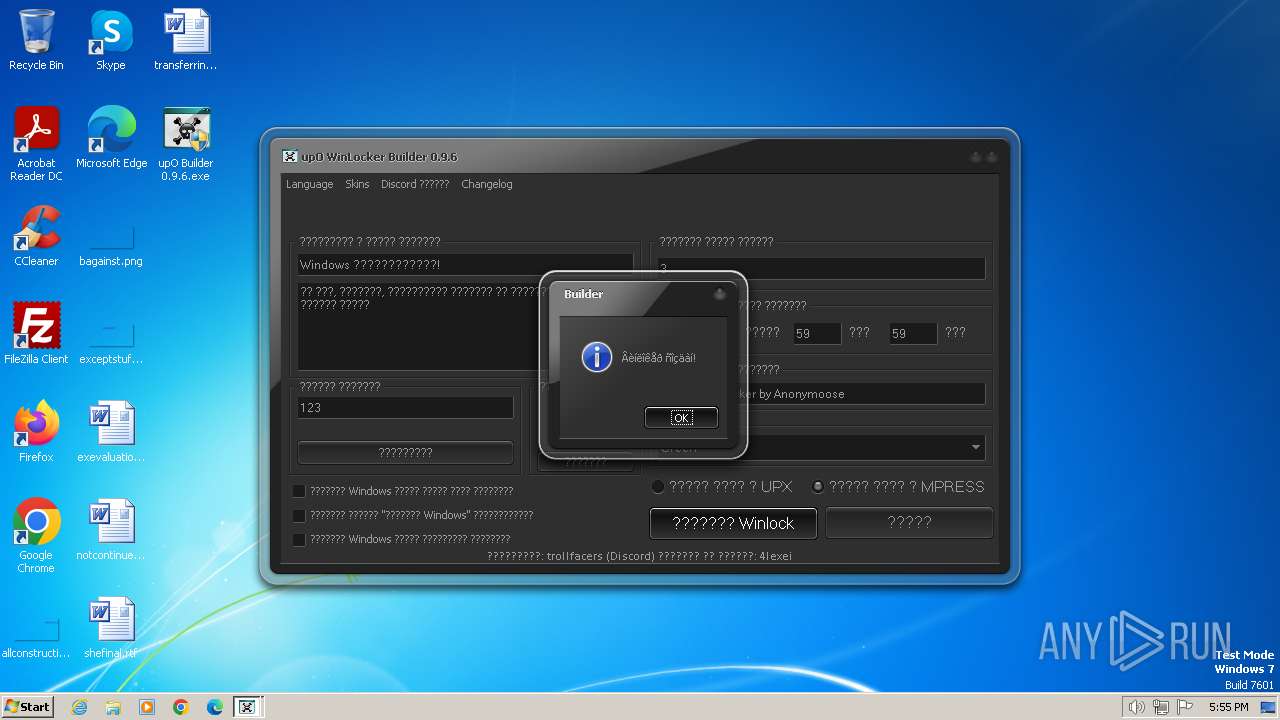Select the exevaluatio Word document

pyautogui.click(x=111, y=433)
